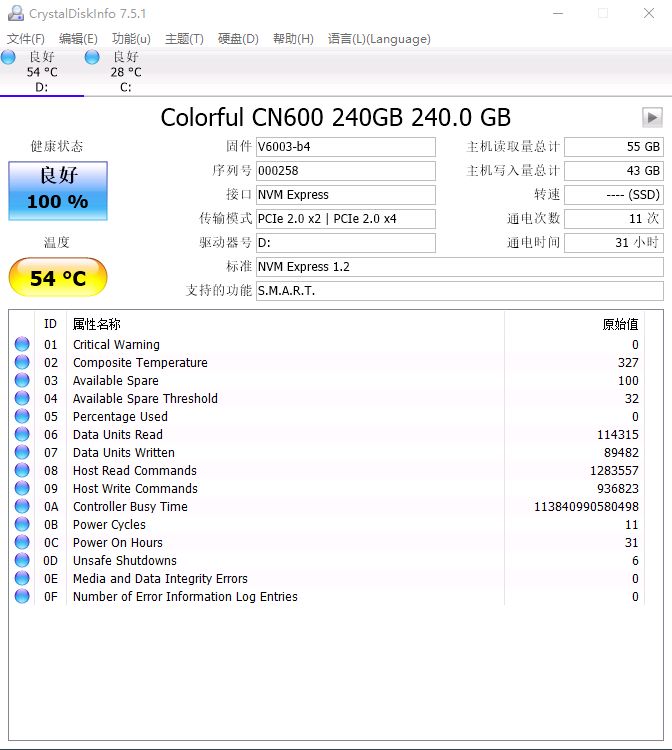
Task: Click the raw value 113840990580498
Action: click(x=586, y=507)
